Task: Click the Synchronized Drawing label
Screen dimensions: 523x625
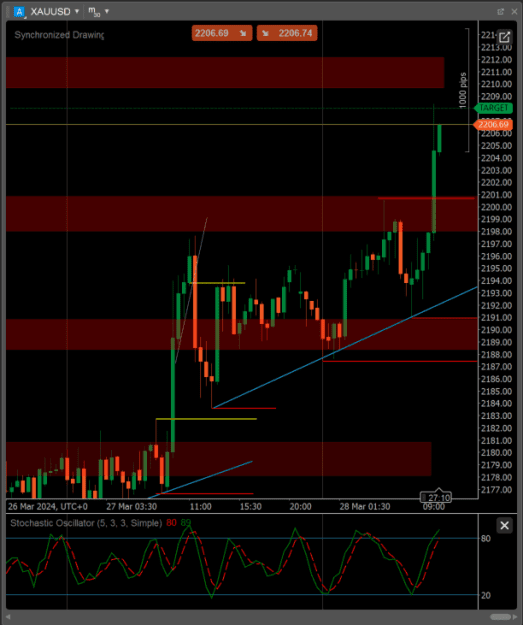Action: click(59, 35)
